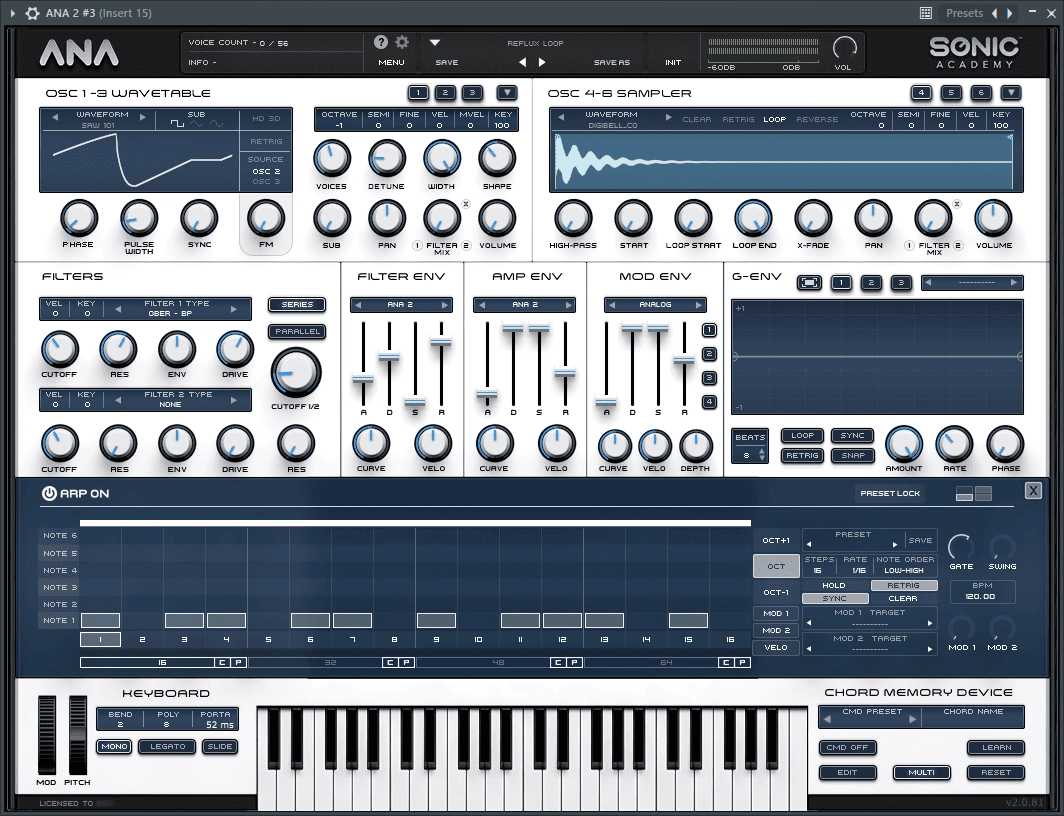Select oscillator 2 button

pos(445,92)
